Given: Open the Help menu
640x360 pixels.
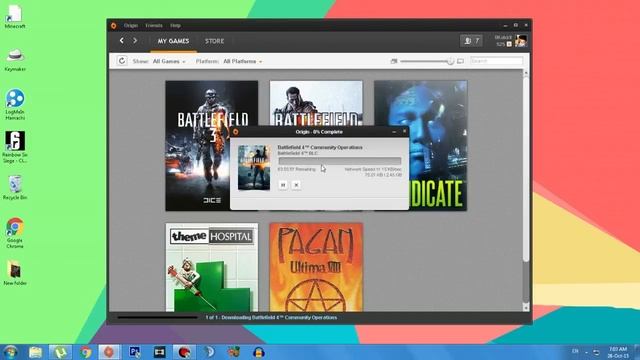Looking at the screenshot, I should pyautogui.click(x=176, y=25).
